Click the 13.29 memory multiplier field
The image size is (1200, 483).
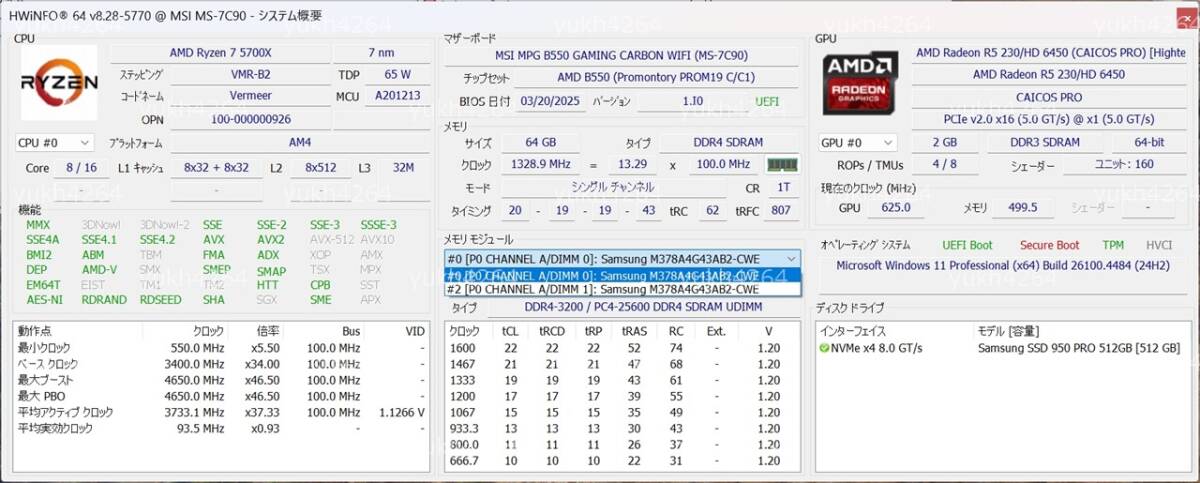[632, 165]
